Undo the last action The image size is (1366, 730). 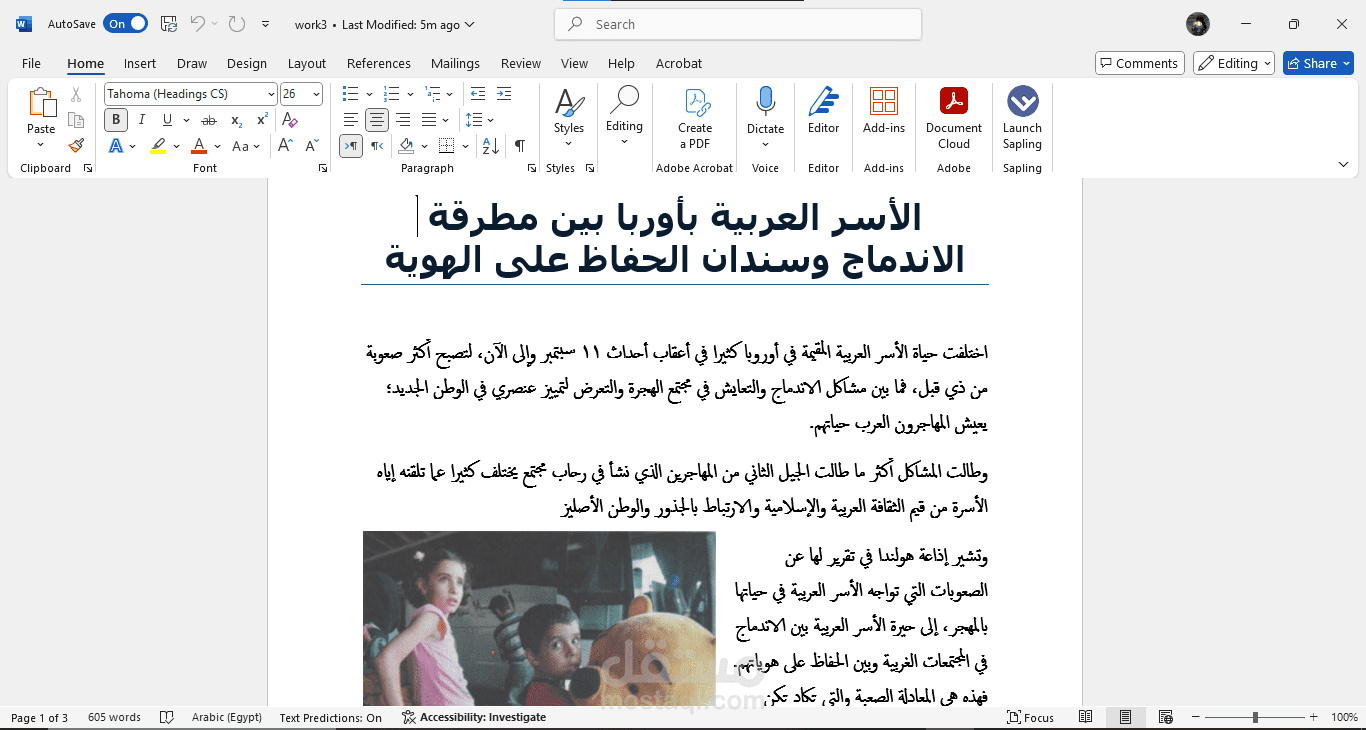pos(198,24)
